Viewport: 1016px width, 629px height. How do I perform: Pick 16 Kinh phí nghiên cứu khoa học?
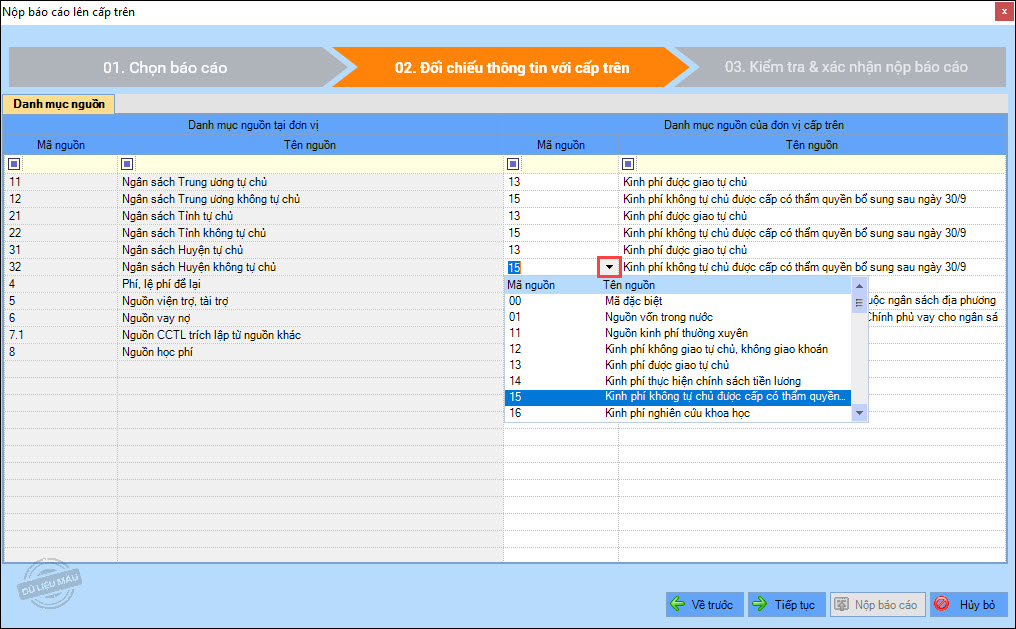pos(677,413)
